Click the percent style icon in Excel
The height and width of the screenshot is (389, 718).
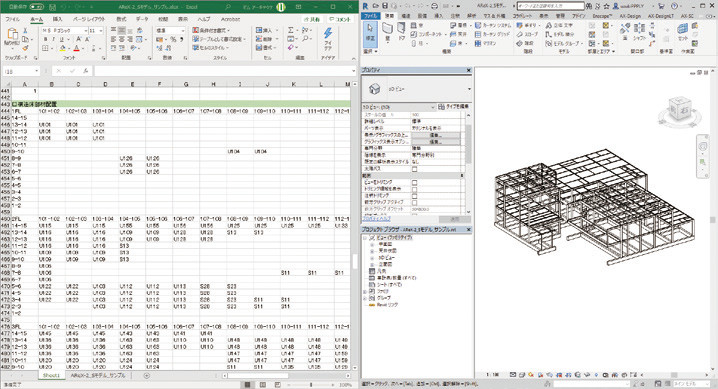click(x=173, y=39)
